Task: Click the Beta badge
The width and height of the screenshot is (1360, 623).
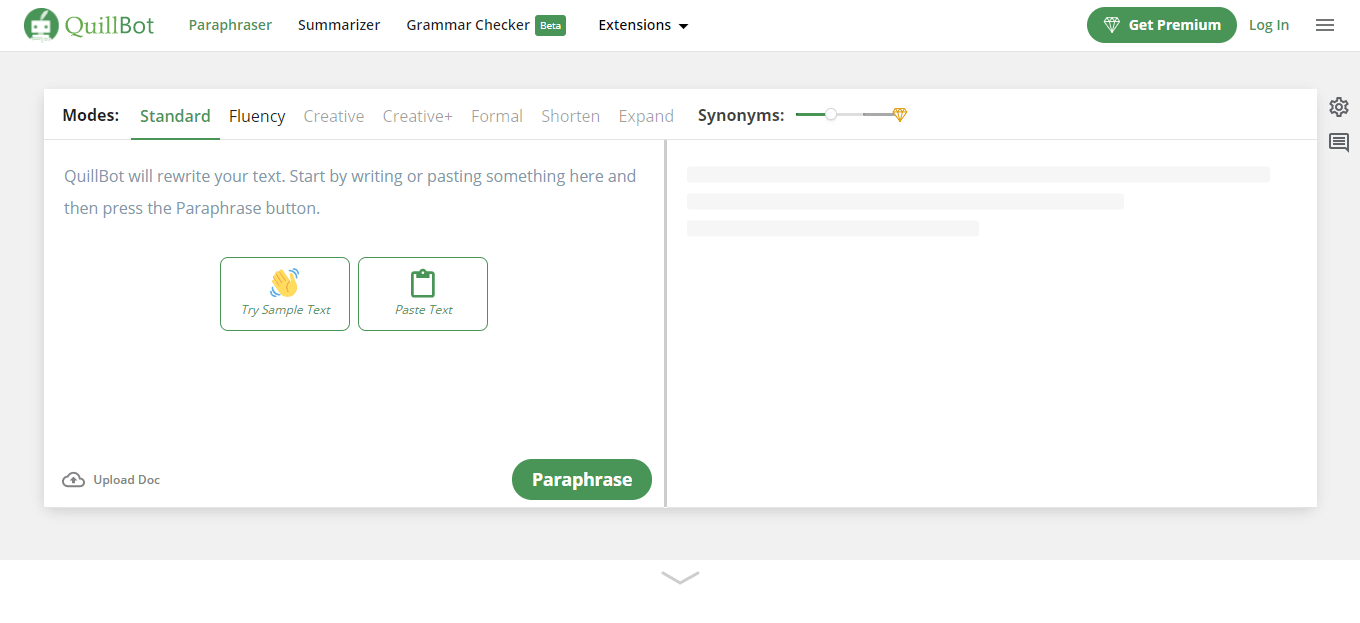Action: pyautogui.click(x=551, y=25)
